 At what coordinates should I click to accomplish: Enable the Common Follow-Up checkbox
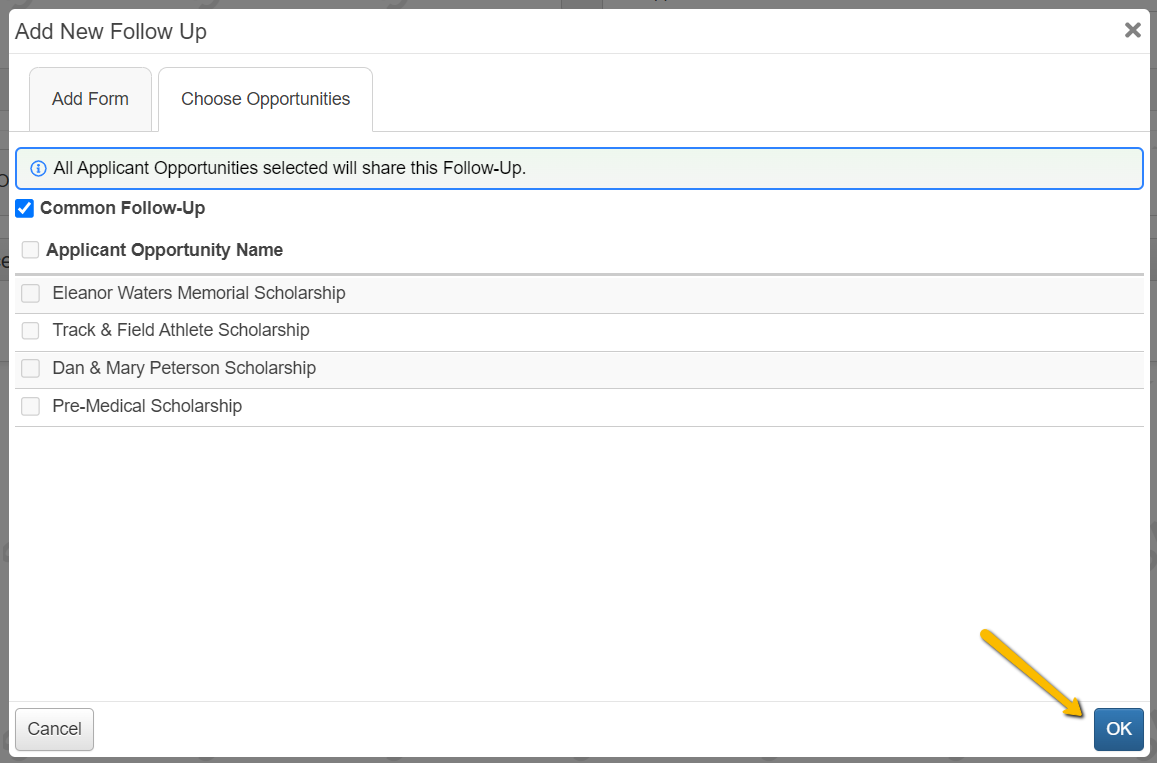click(x=24, y=208)
